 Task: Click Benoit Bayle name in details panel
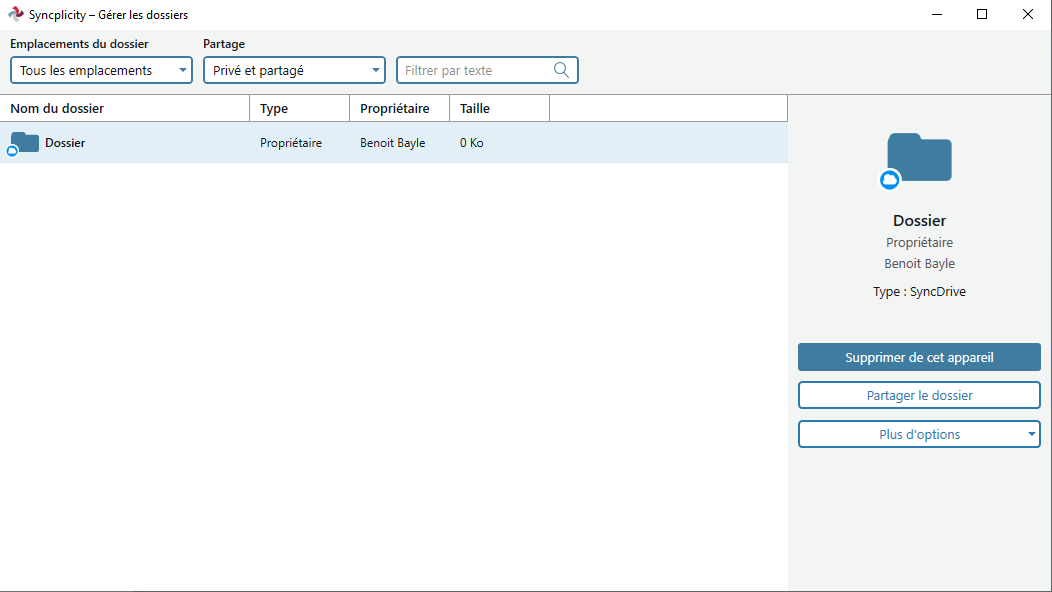pyautogui.click(x=919, y=263)
